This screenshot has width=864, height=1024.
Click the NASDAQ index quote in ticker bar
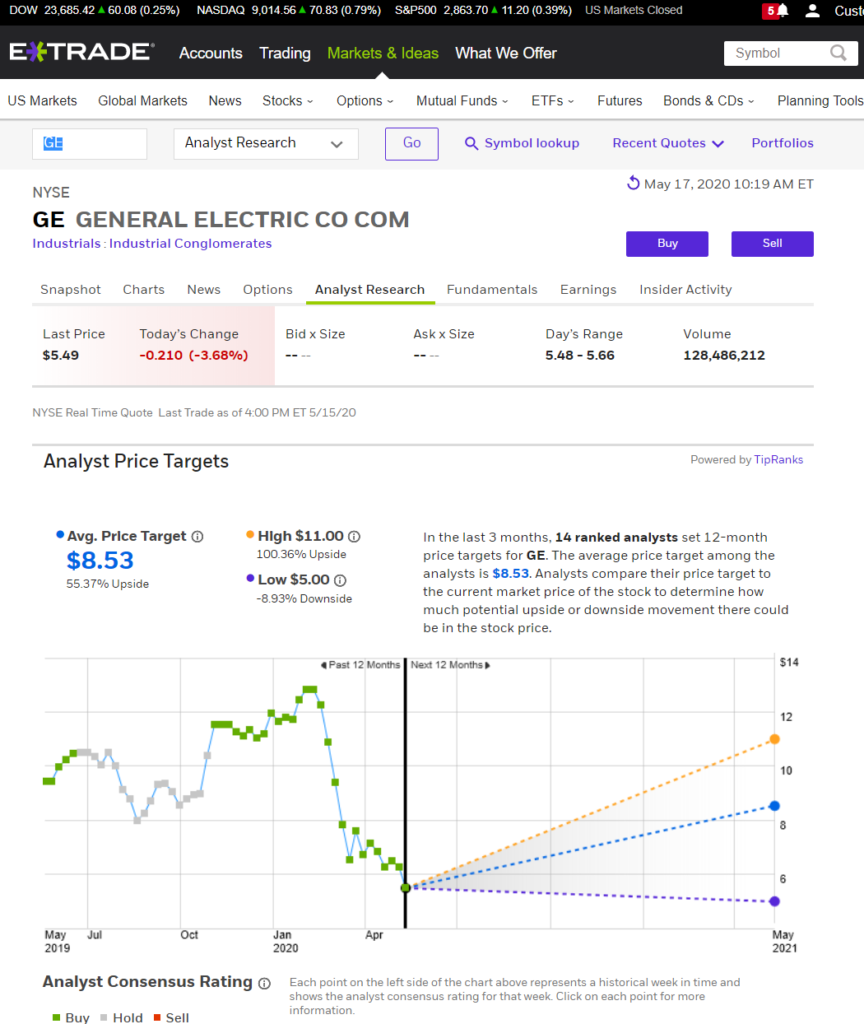coord(289,10)
